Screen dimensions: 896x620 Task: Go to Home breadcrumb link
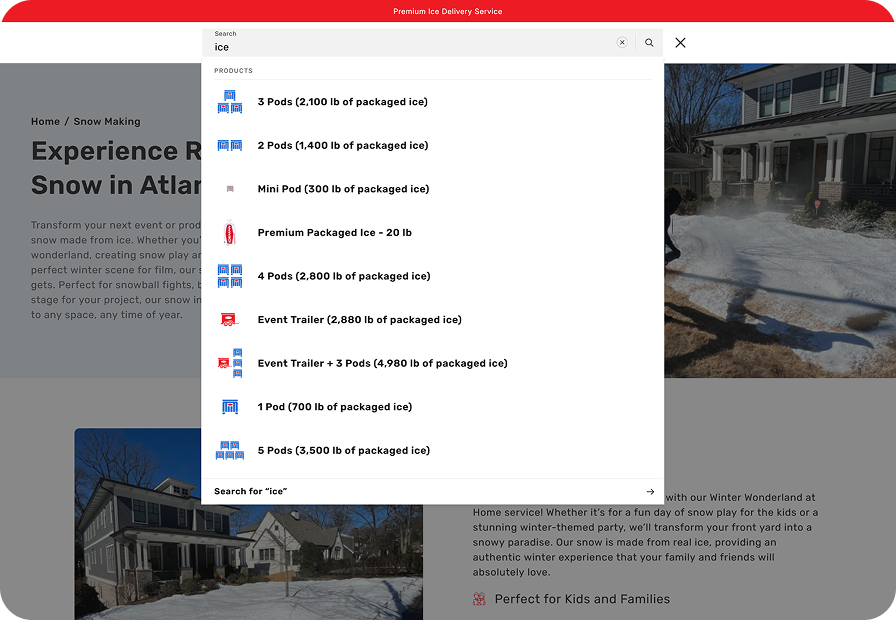point(45,122)
